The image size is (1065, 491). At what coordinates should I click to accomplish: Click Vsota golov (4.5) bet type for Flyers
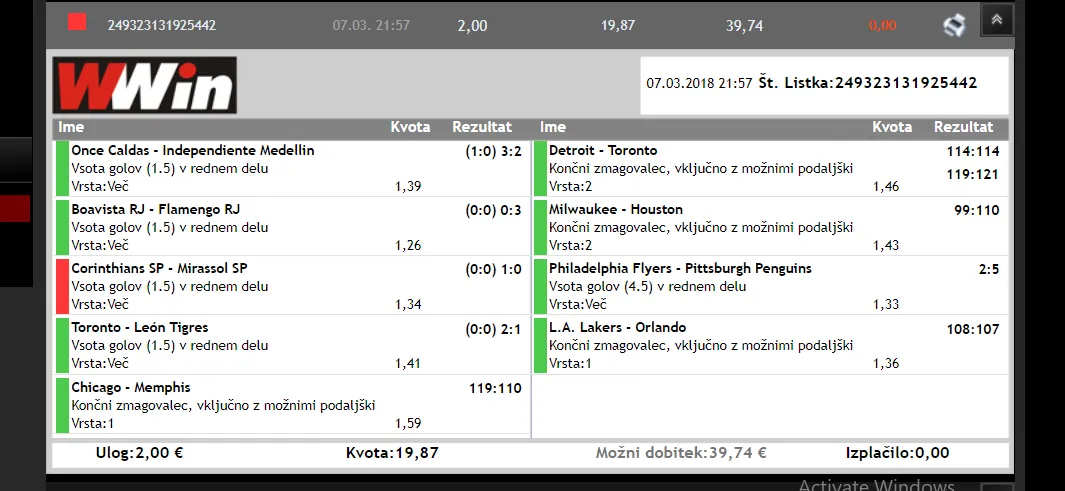click(x=647, y=287)
